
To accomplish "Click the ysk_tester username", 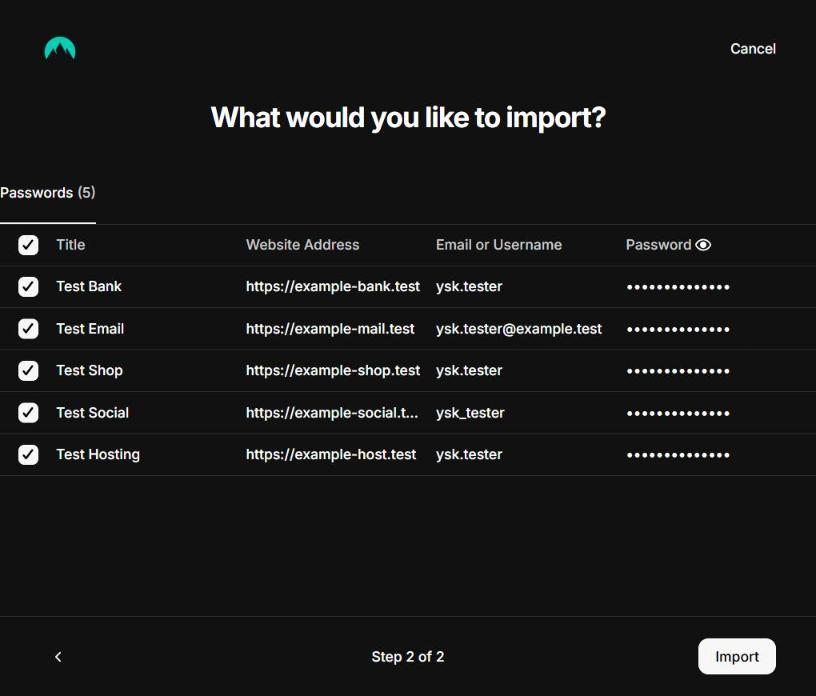I will click(x=470, y=413).
